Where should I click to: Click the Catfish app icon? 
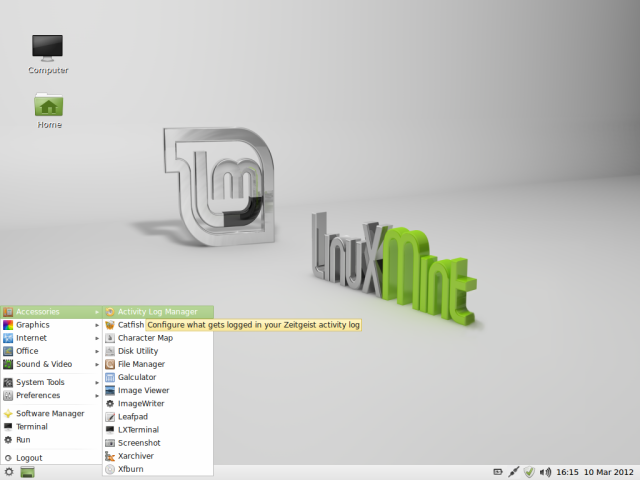click(110, 325)
